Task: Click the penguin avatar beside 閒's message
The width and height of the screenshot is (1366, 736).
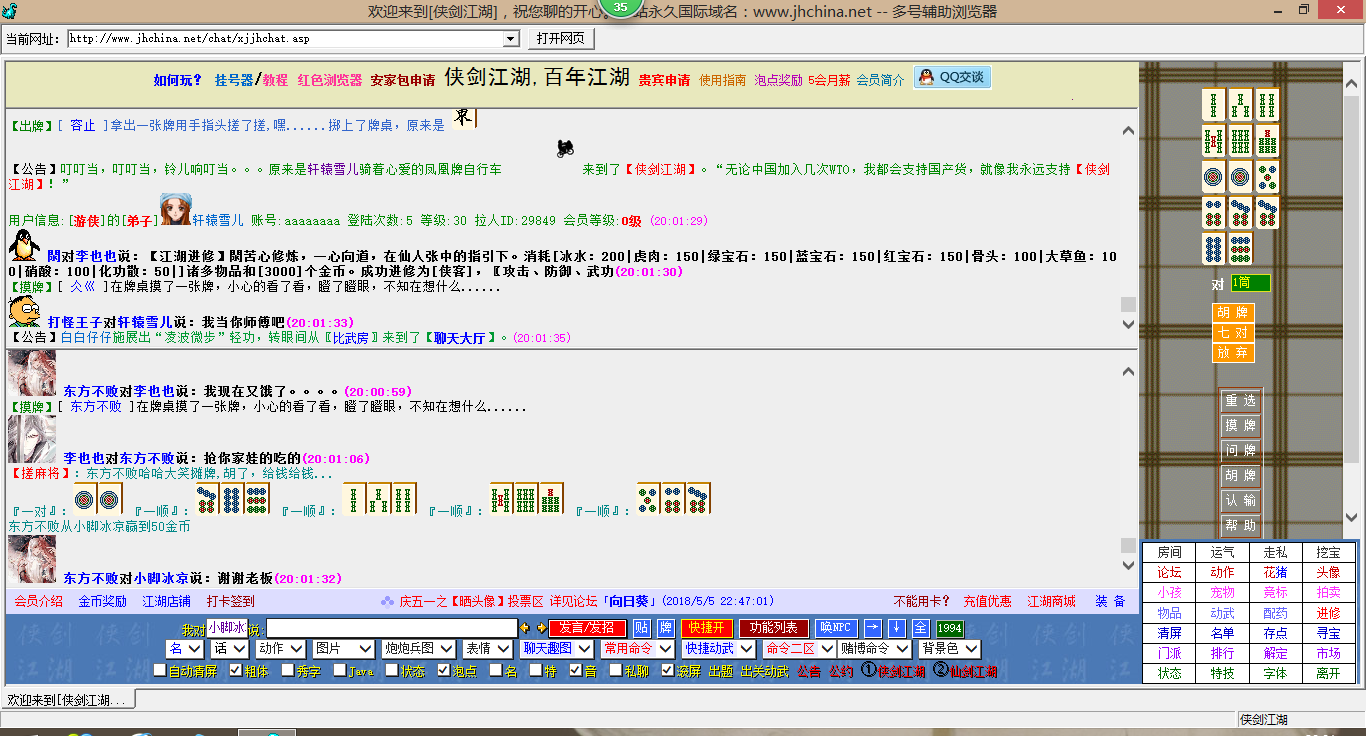Action: 23,245
